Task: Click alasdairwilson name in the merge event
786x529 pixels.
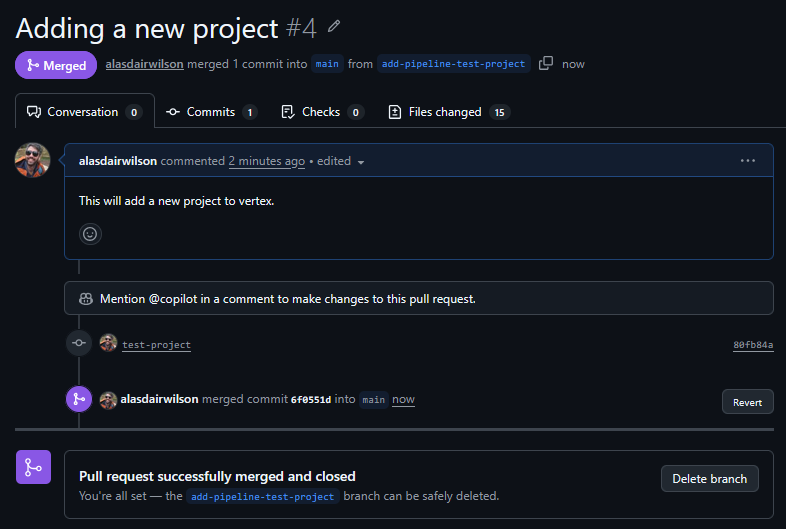Action: [159, 399]
